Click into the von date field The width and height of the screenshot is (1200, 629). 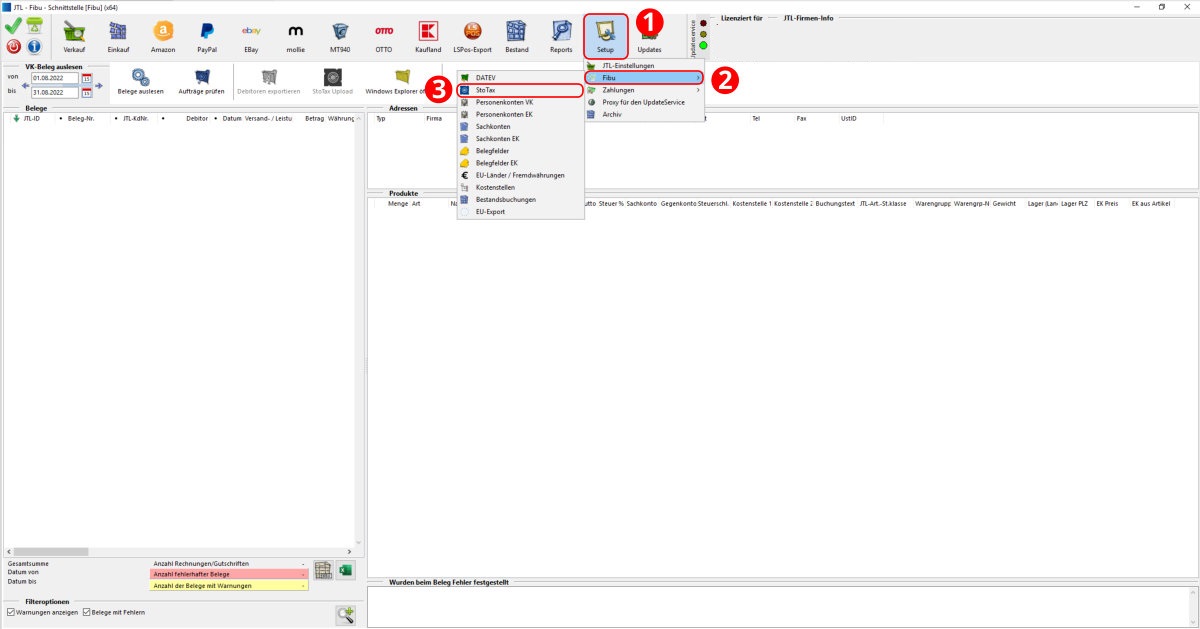55,78
